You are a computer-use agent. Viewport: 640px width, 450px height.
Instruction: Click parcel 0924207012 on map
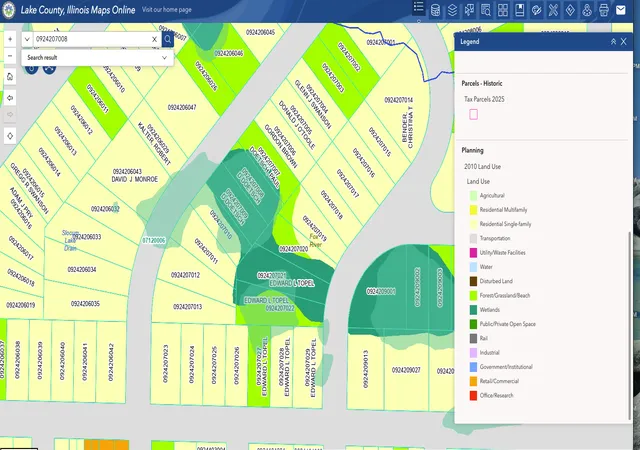185,275
